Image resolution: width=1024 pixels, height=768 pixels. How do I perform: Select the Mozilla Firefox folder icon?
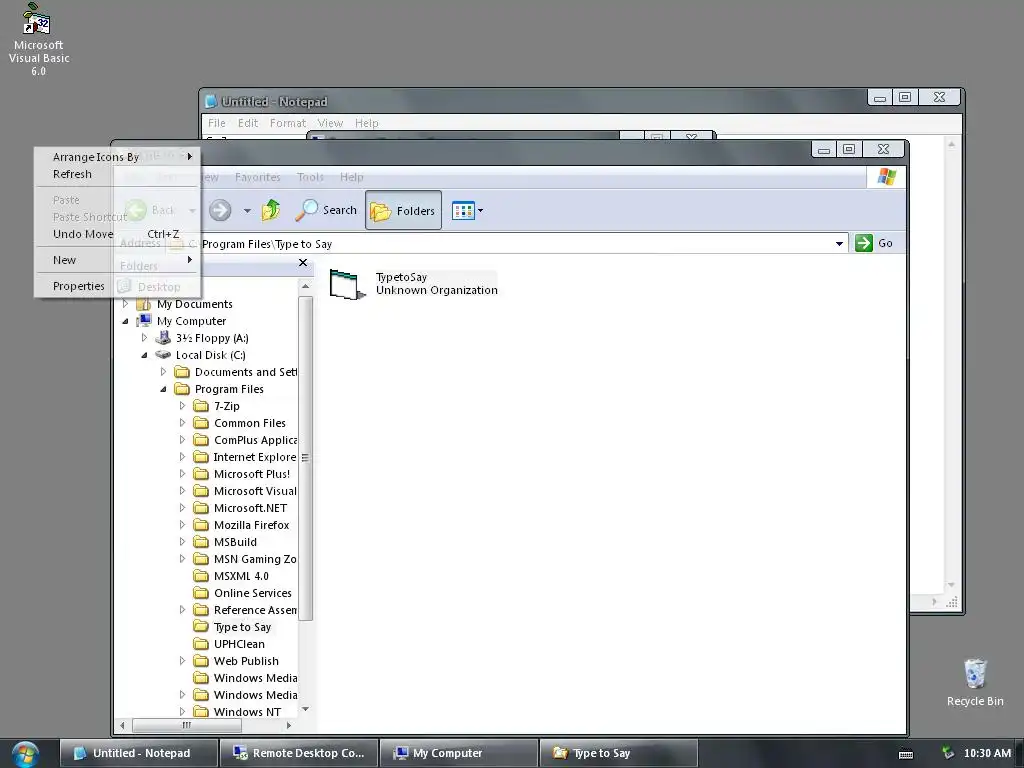(x=201, y=524)
